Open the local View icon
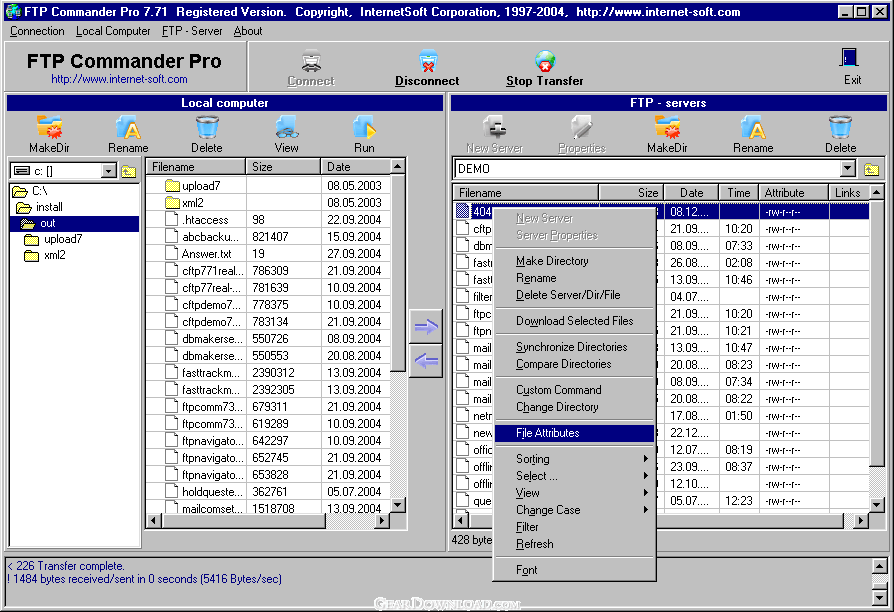Viewport: 894px width, 612px height. (x=287, y=128)
